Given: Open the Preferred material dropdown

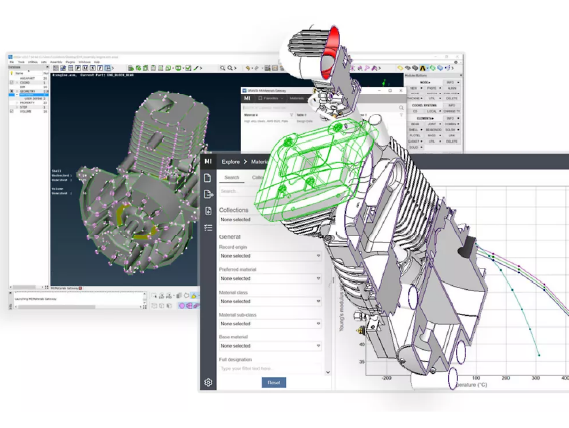Looking at the screenshot, I should [x=270, y=278].
